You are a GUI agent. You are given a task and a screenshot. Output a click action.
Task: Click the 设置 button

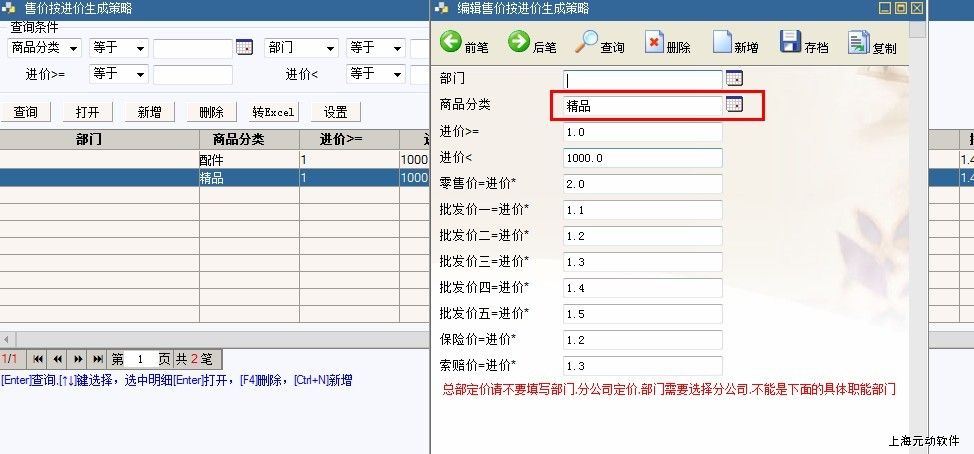coord(335,112)
